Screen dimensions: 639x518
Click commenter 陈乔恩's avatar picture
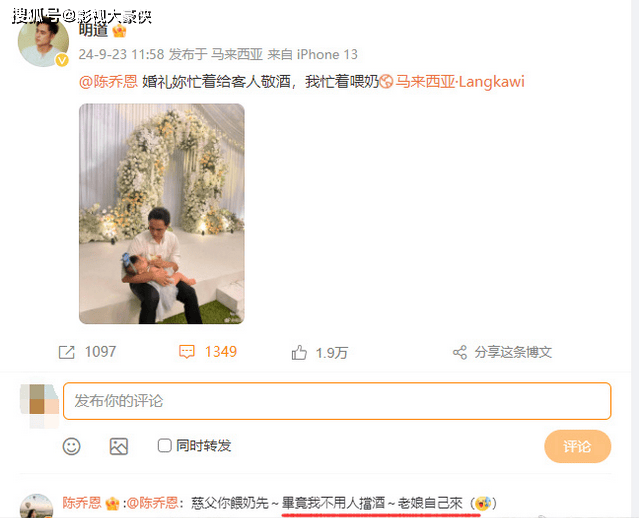click(x=36, y=506)
